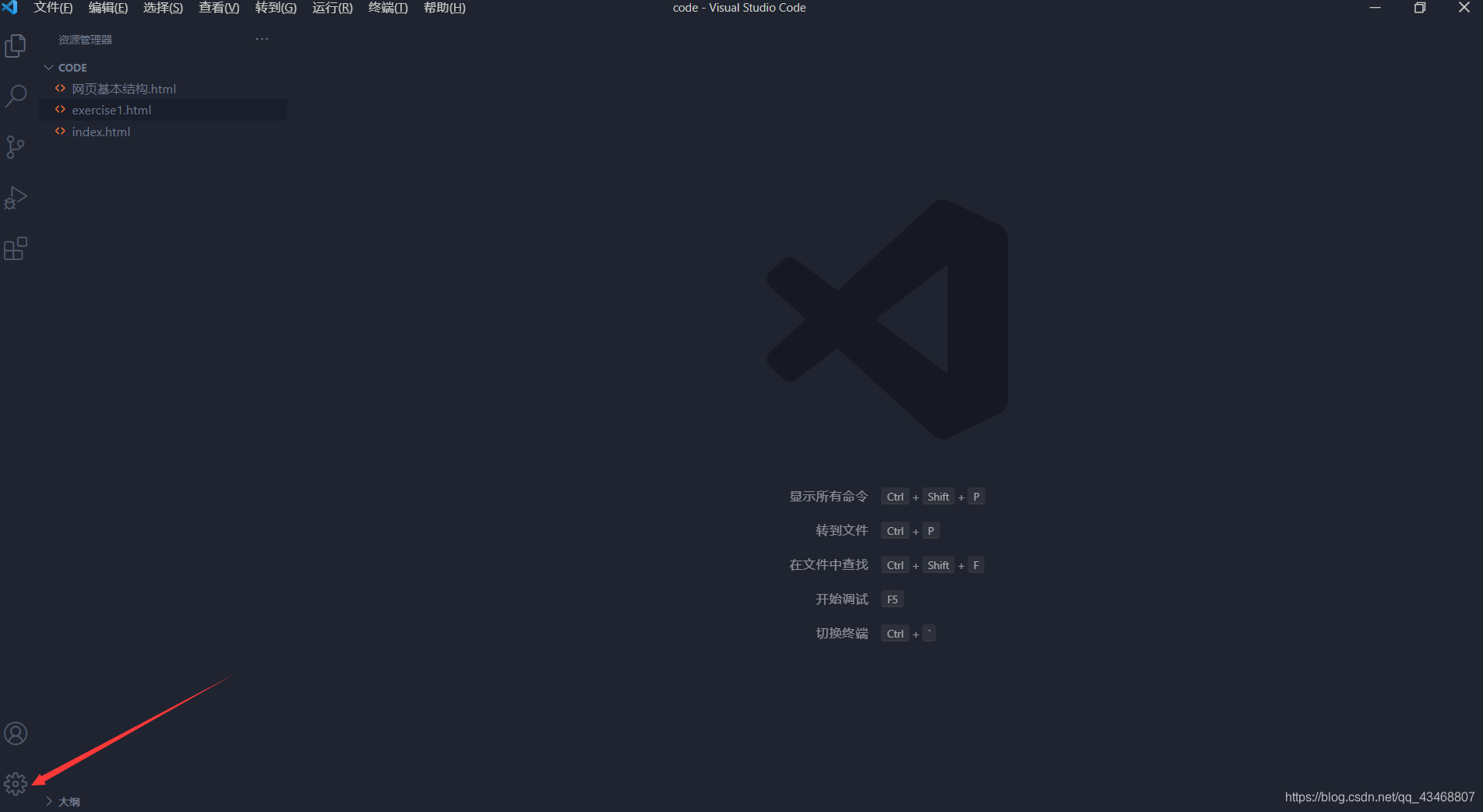Screen dimensions: 1483x812
Task: Open the Run and Debug view icon
Action: coord(16,198)
